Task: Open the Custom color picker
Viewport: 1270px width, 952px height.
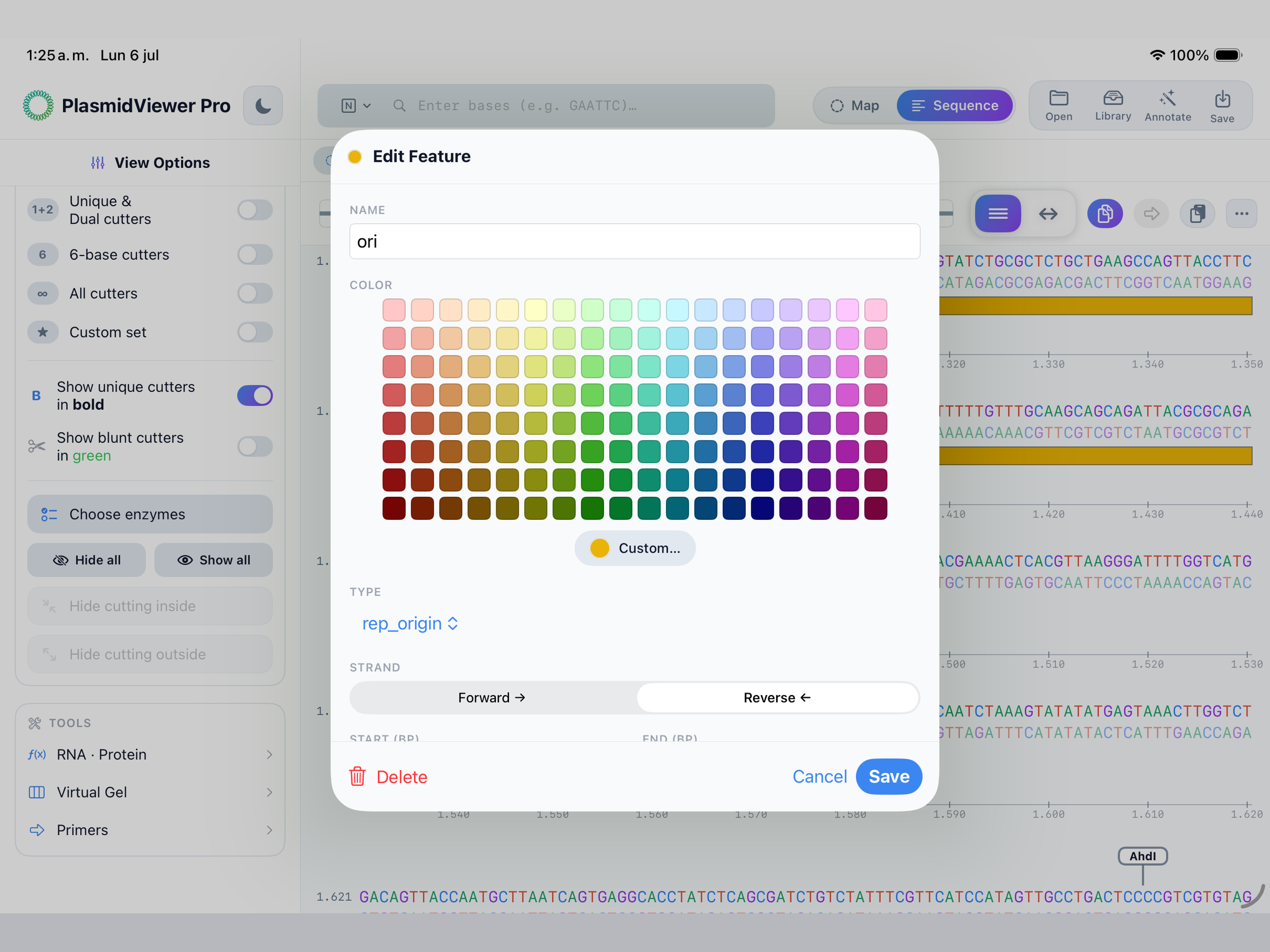Action: tap(635, 548)
